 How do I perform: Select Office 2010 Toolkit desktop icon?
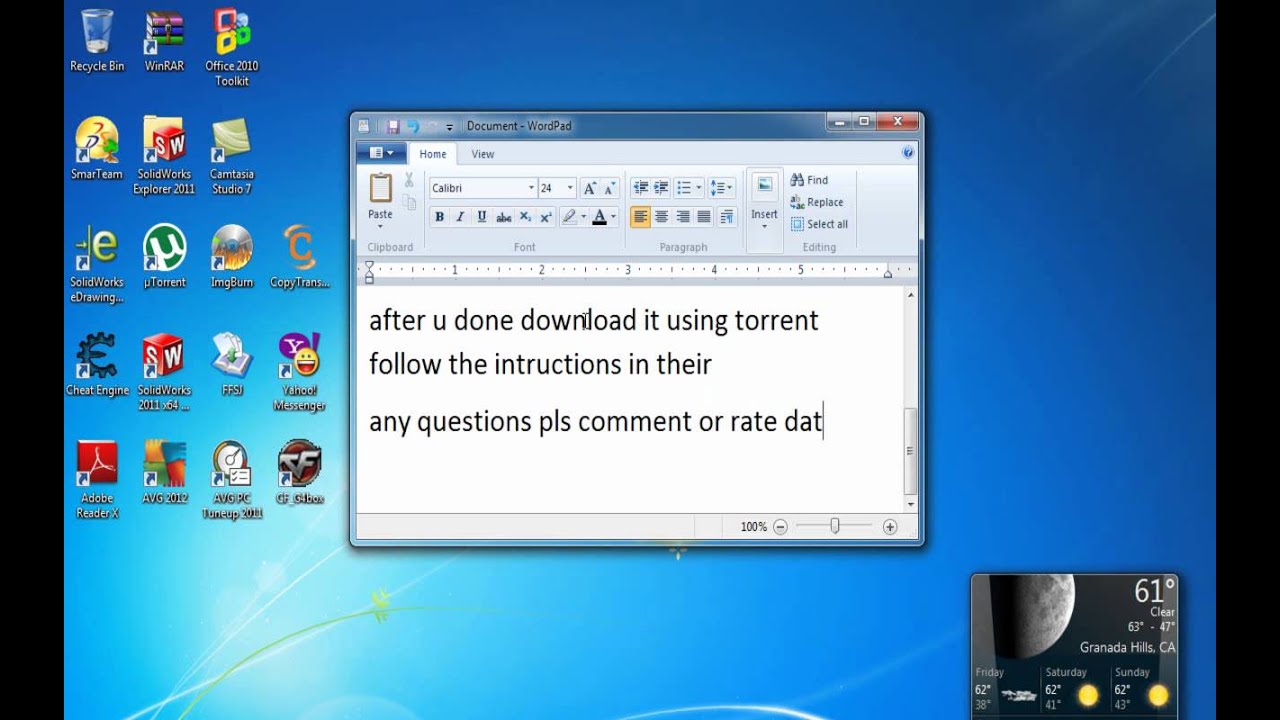point(232,48)
